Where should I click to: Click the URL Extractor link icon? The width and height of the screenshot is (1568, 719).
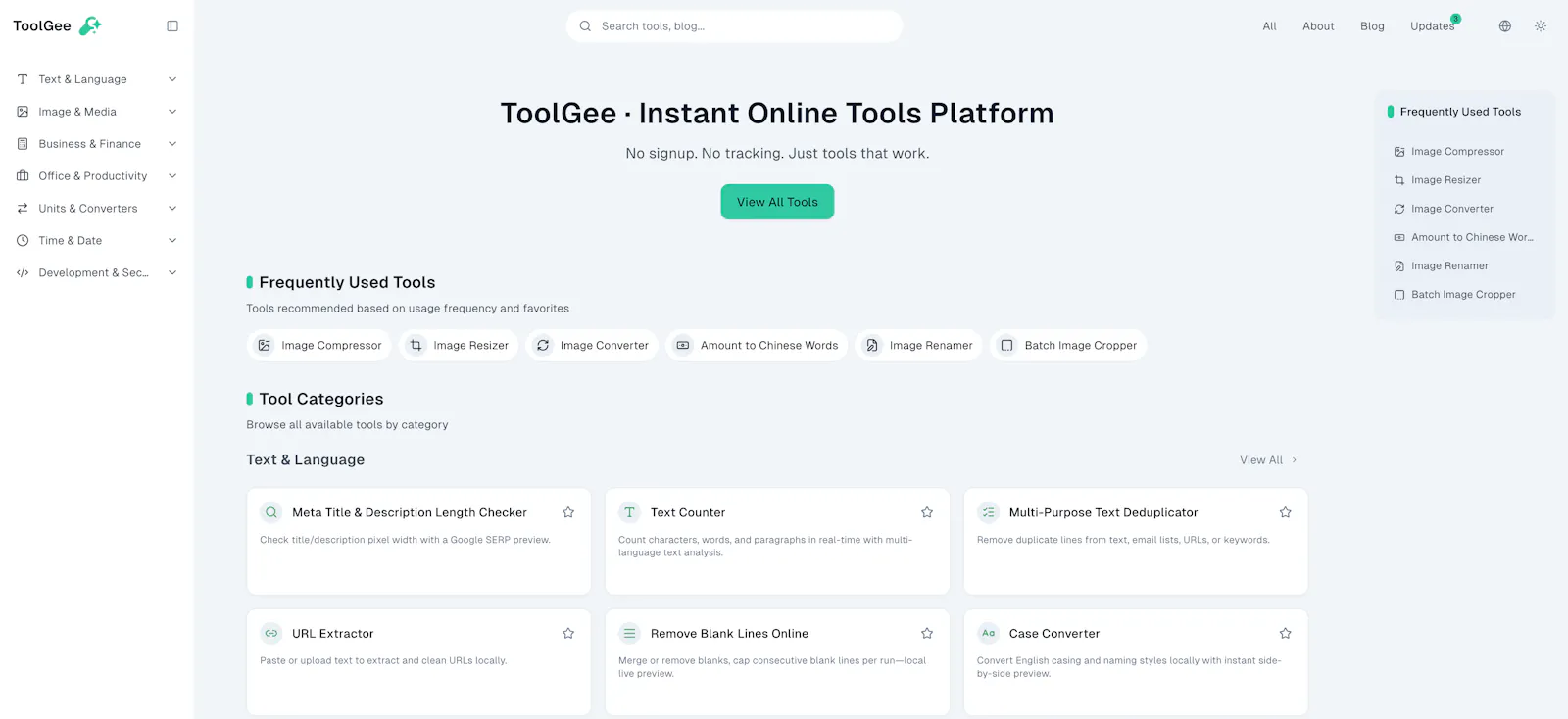(271, 634)
